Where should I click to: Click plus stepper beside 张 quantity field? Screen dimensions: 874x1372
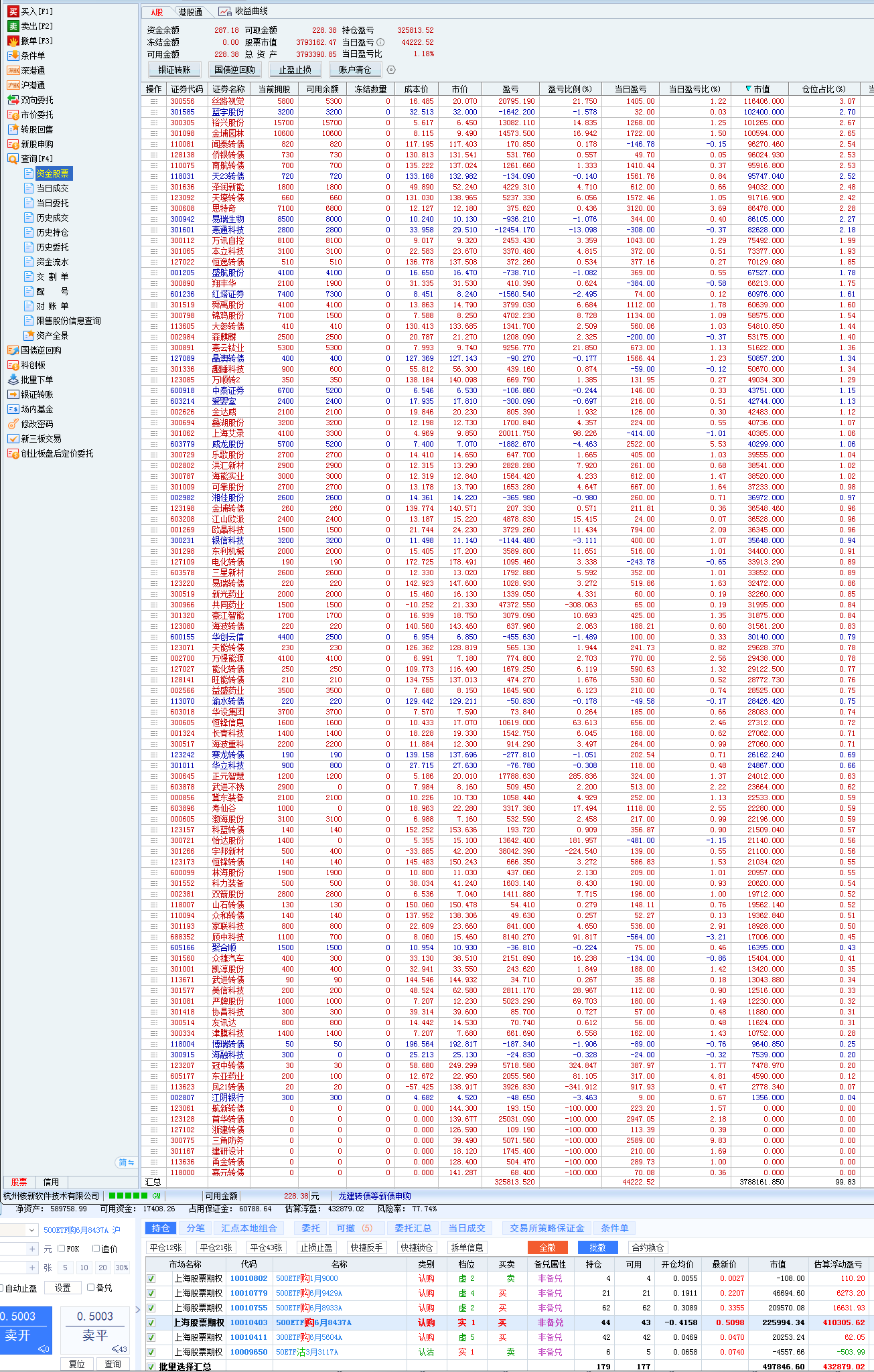[x=32, y=1268]
